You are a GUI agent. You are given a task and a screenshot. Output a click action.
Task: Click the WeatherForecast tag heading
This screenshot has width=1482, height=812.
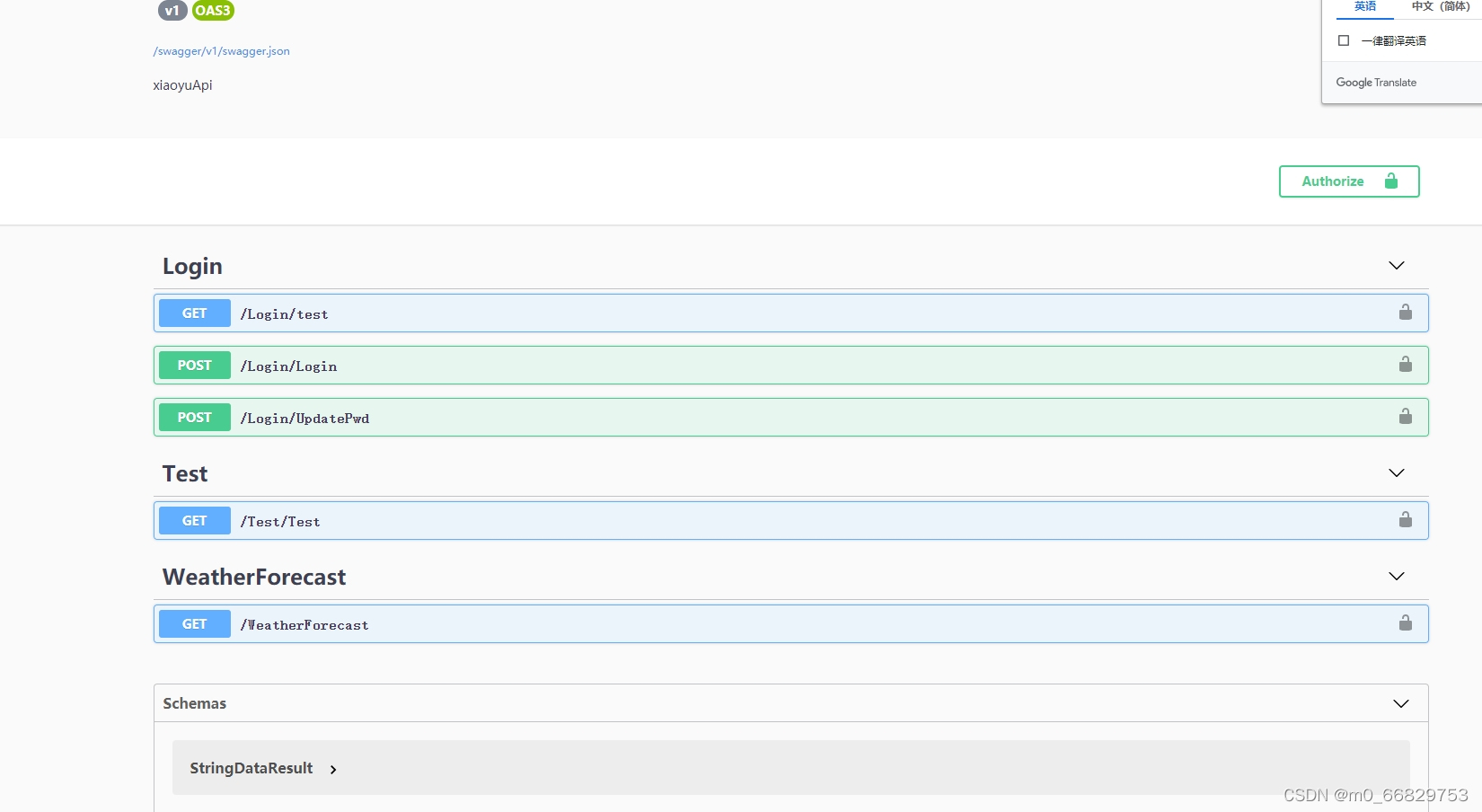coord(254,578)
